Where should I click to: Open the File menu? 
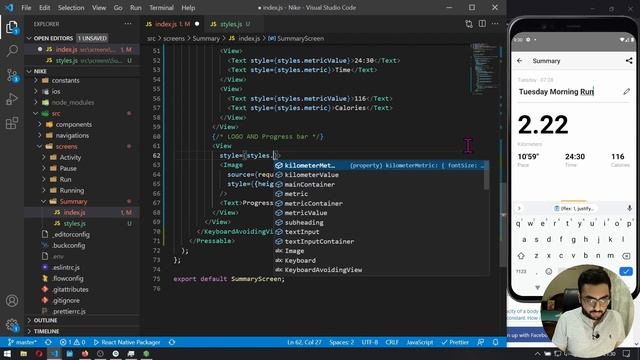tap(26, 8)
